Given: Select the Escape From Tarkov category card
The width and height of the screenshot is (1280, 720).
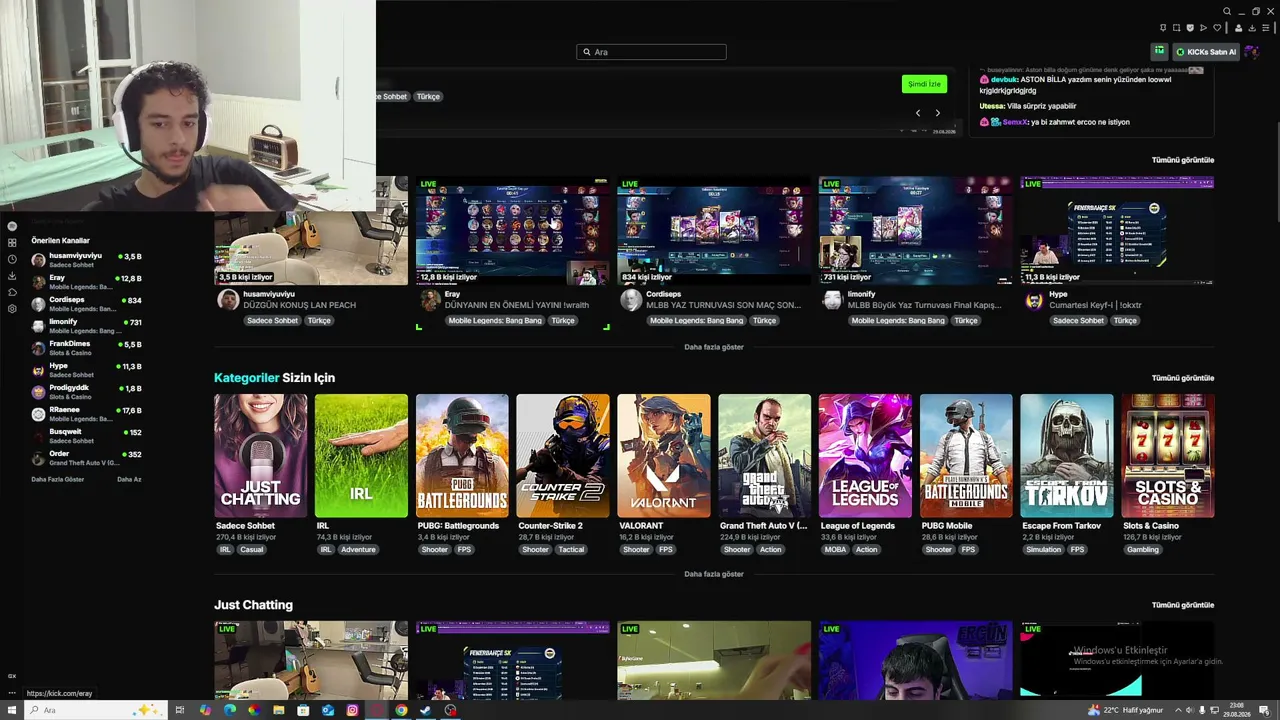Looking at the screenshot, I should click(1067, 456).
